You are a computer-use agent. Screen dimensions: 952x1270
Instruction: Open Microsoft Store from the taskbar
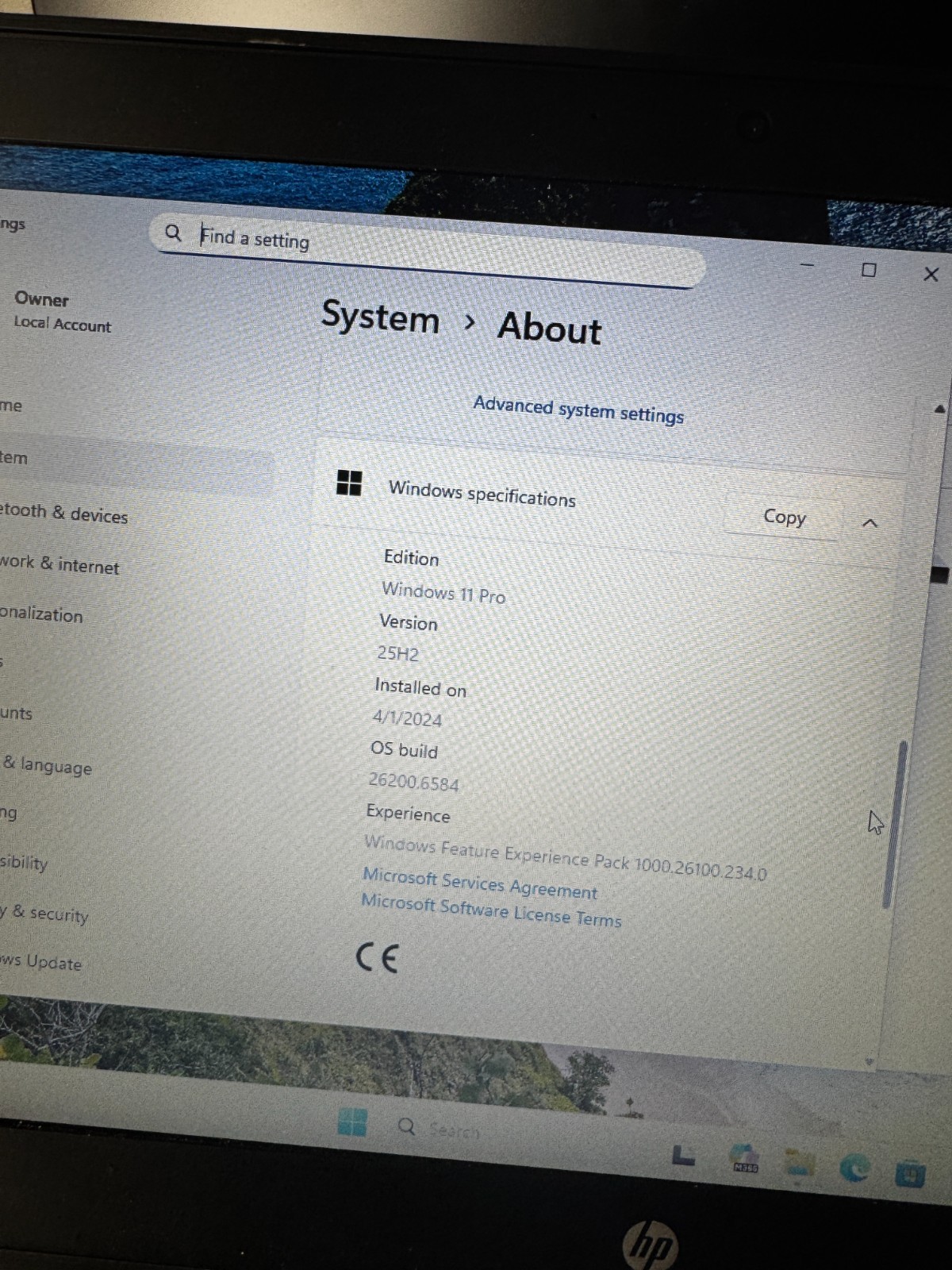[x=910, y=1172]
